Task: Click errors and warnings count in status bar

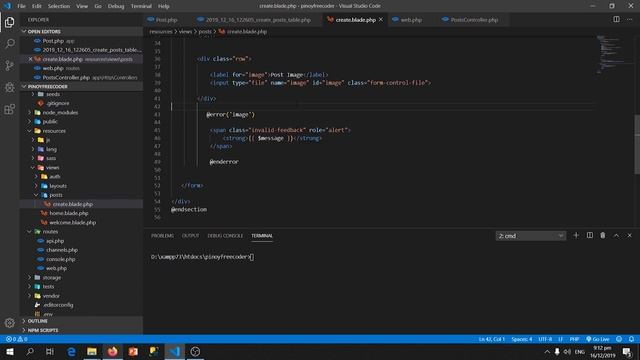Action: pos(17,339)
